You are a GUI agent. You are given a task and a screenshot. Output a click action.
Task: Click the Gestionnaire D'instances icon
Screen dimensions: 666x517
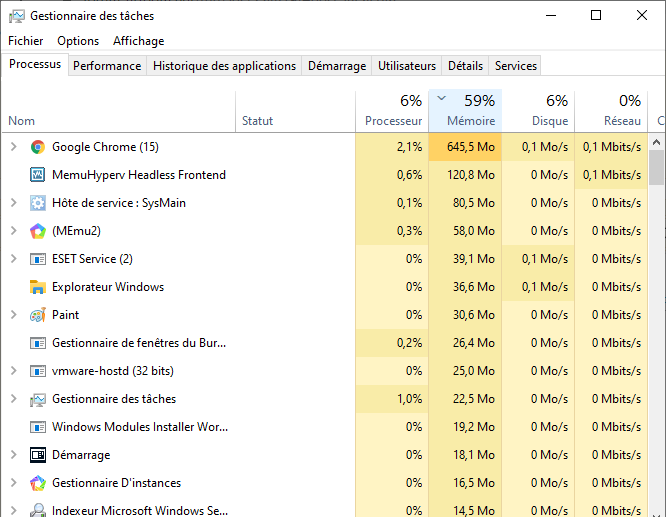point(38,483)
